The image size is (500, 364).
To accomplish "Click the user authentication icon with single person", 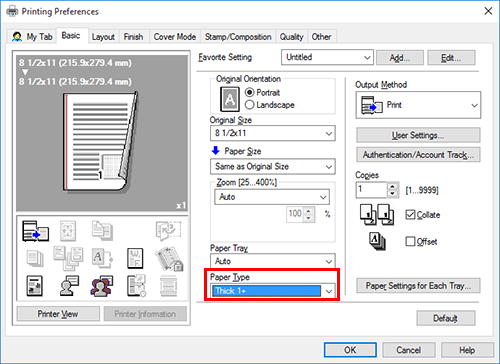I will [69, 286].
